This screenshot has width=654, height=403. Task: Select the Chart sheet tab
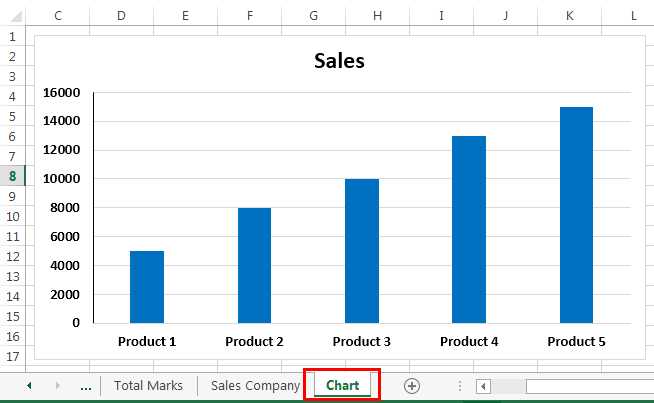coord(342,385)
